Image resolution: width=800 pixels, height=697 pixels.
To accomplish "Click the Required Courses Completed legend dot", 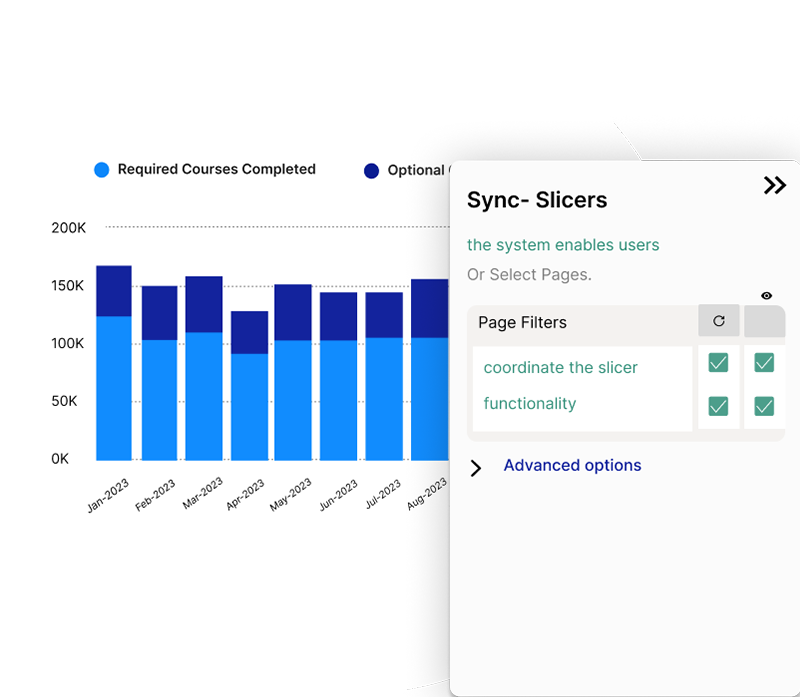I will click(101, 170).
